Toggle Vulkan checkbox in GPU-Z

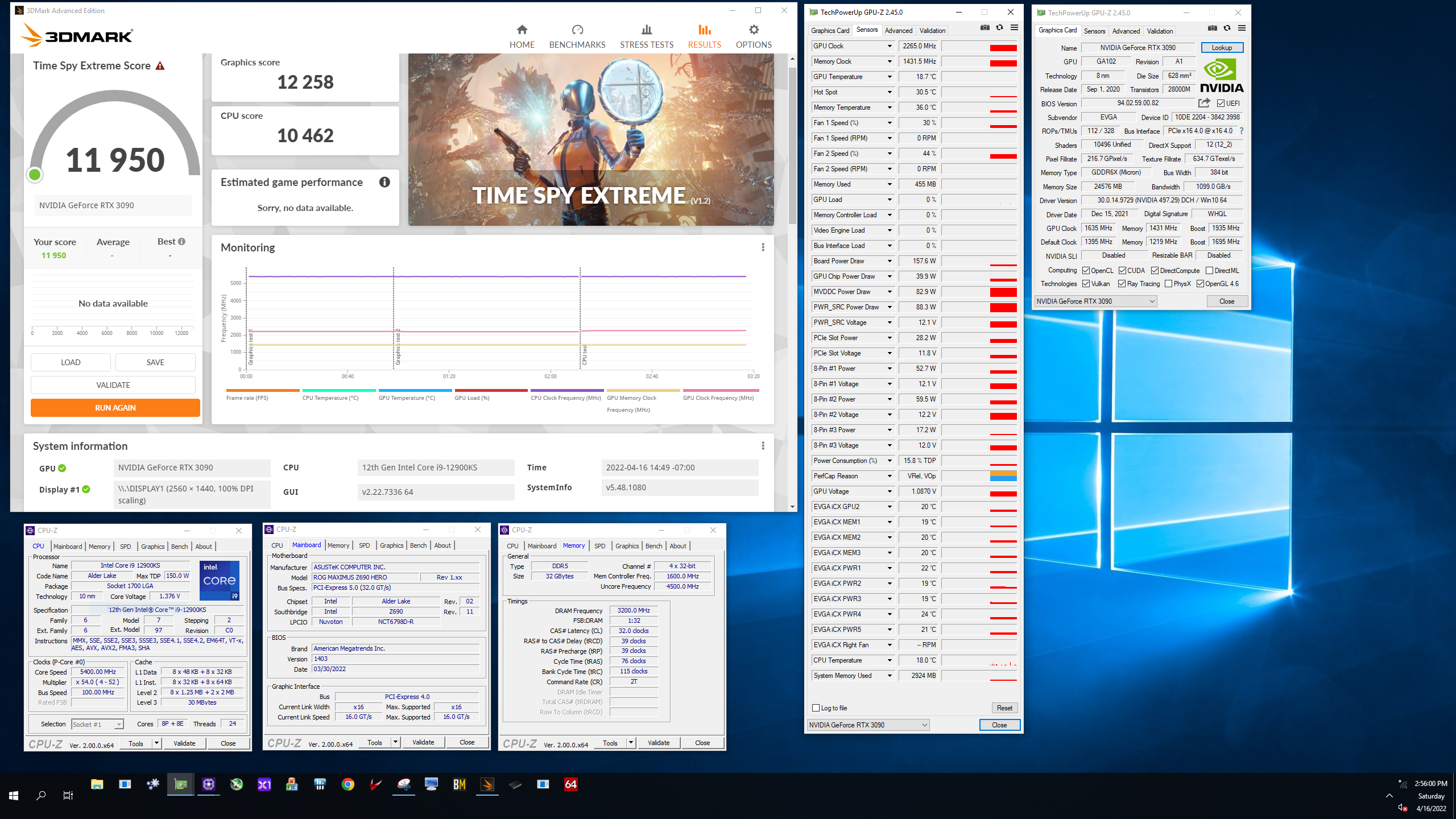coord(1086,284)
